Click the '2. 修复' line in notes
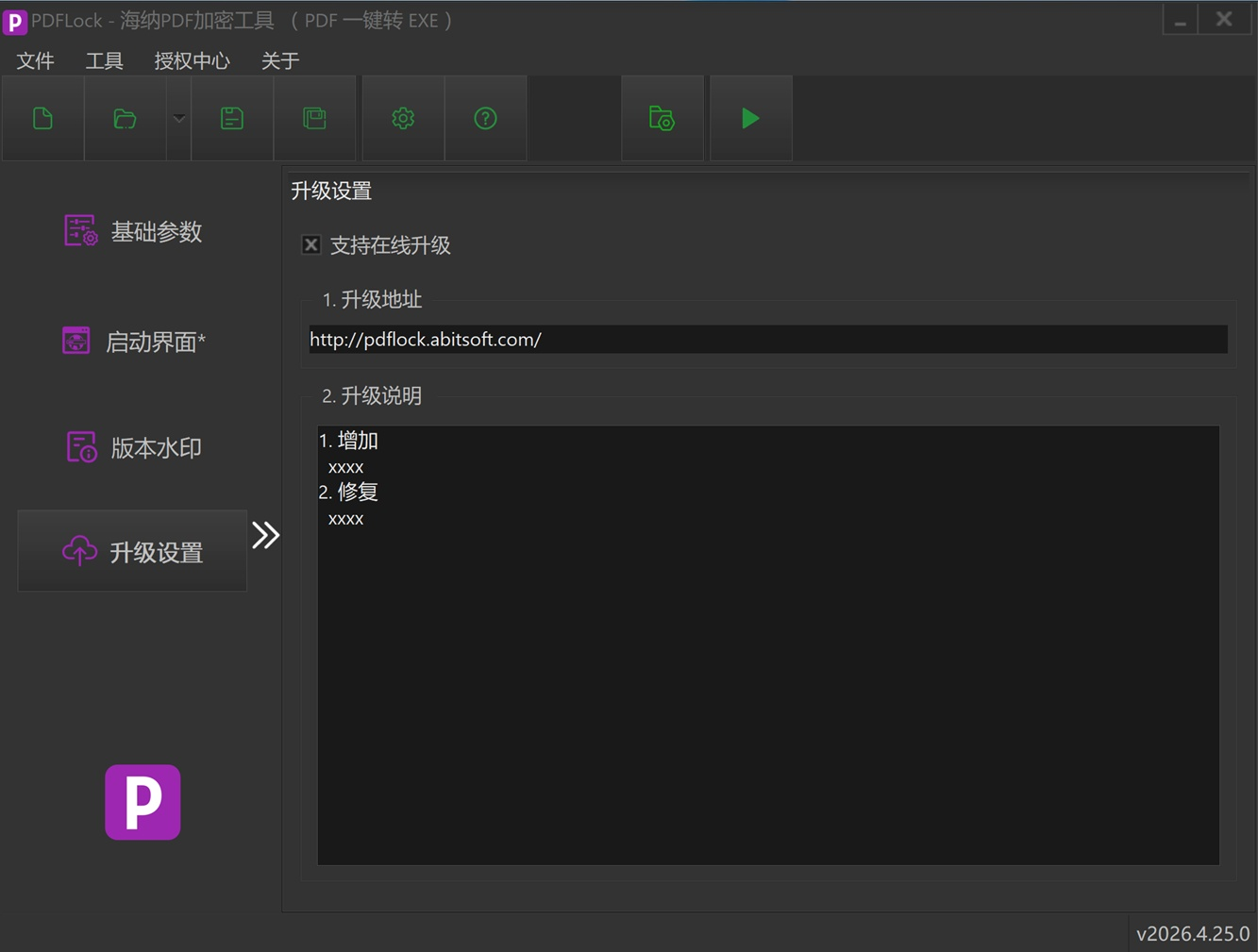The width and height of the screenshot is (1258, 952). 348,492
